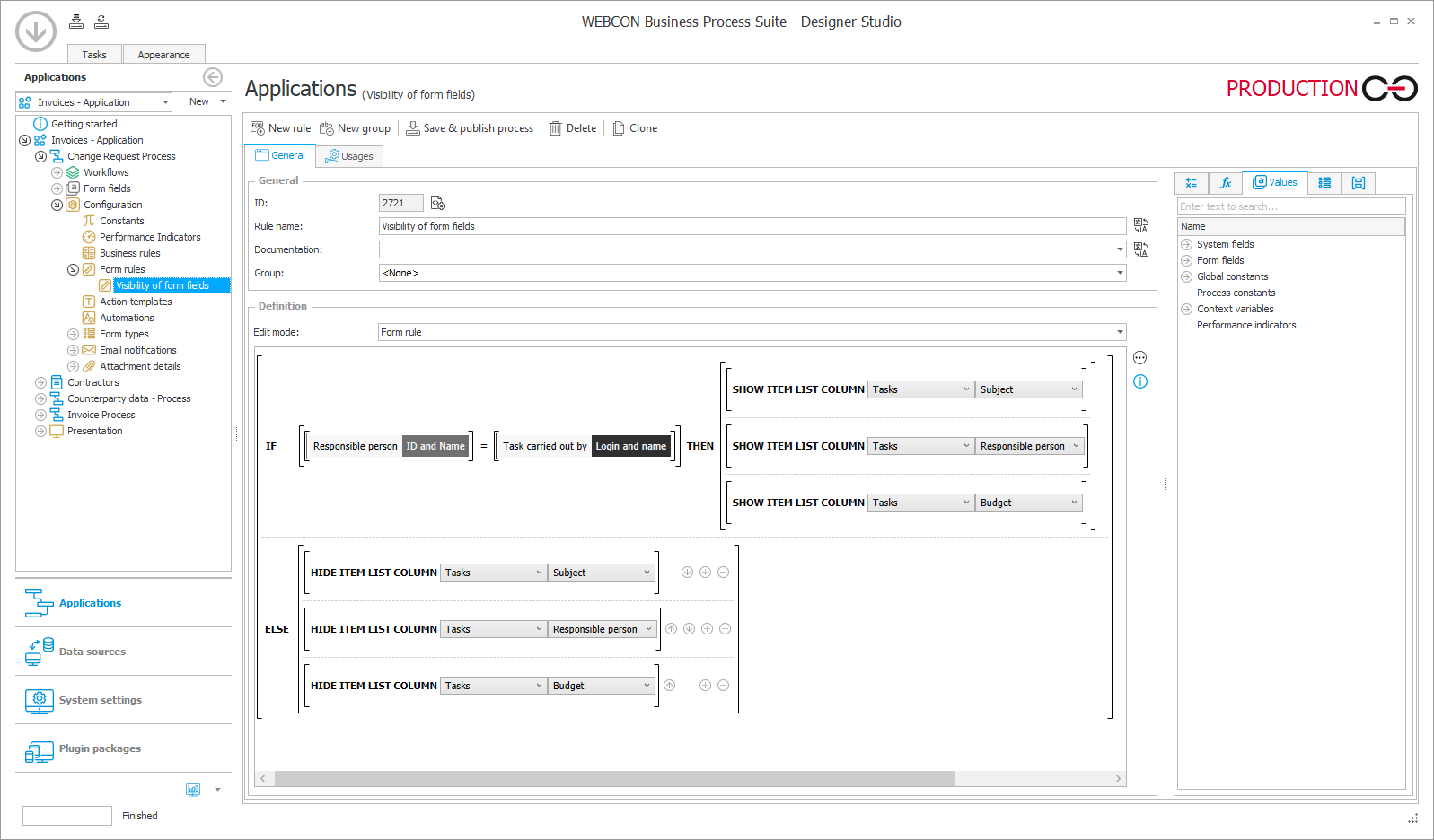Image resolution: width=1434 pixels, height=840 pixels.
Task: Move the HIDE Budget row up
Action: [x=669, y=685]
